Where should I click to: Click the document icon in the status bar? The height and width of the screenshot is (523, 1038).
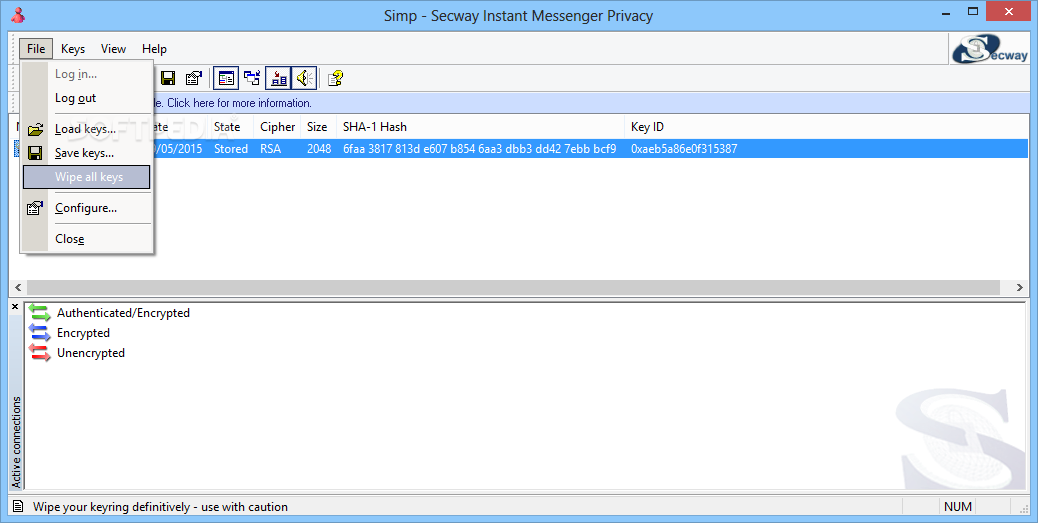click(19, 506)
